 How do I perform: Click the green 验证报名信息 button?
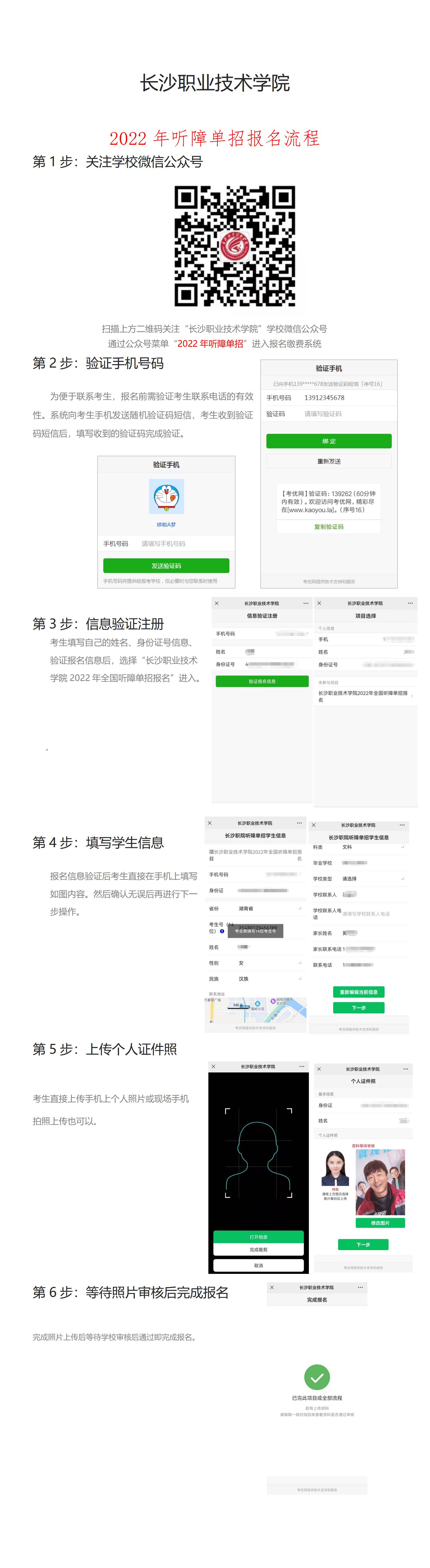262,681
